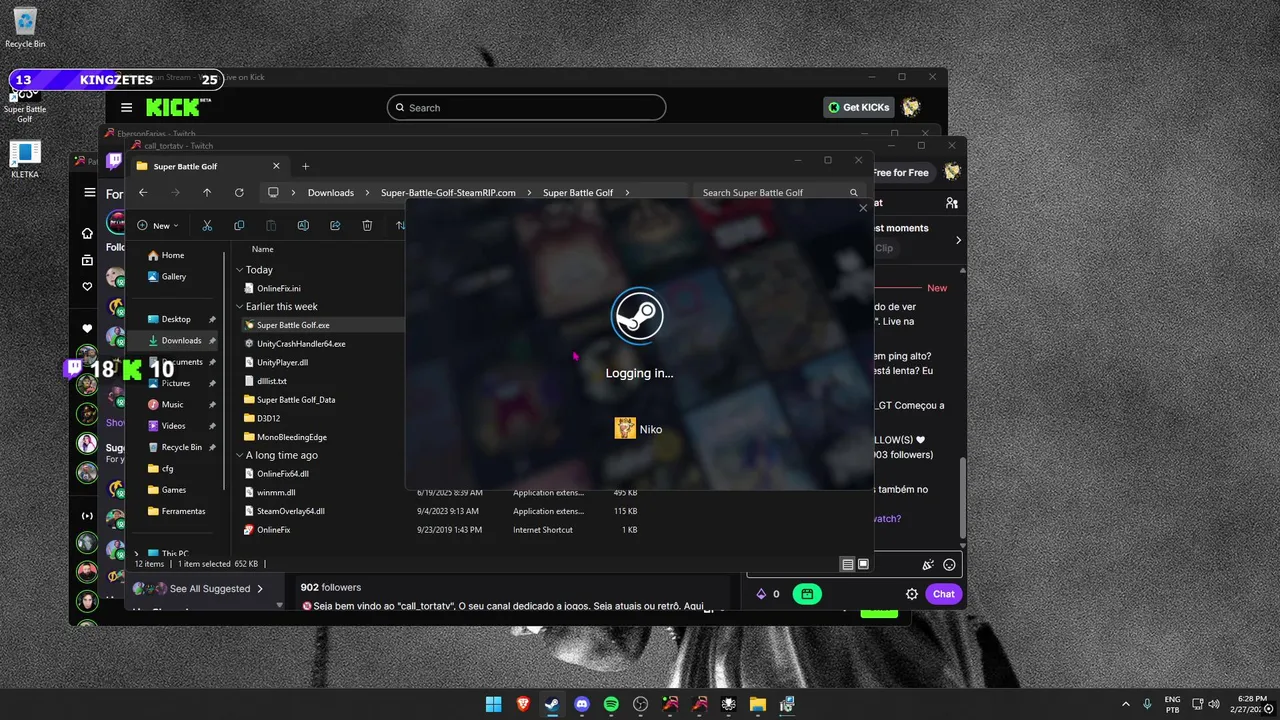Go up one folder level in Explorer

click(x=207, y=193)
